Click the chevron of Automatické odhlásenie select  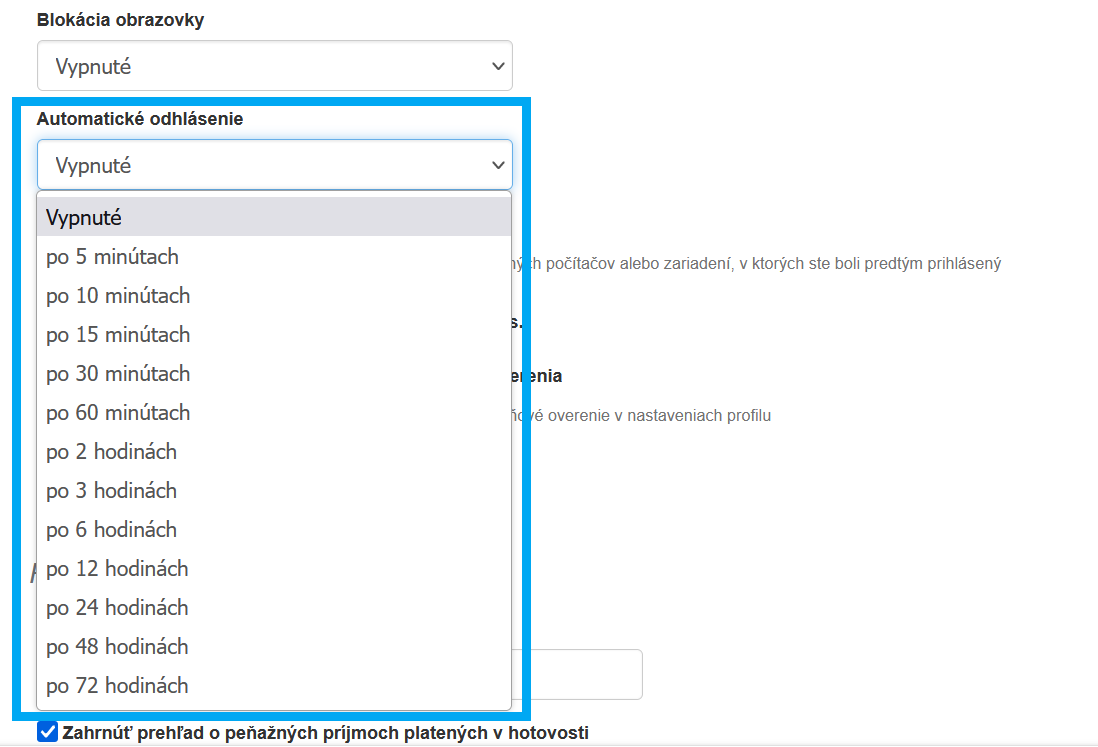498,165
